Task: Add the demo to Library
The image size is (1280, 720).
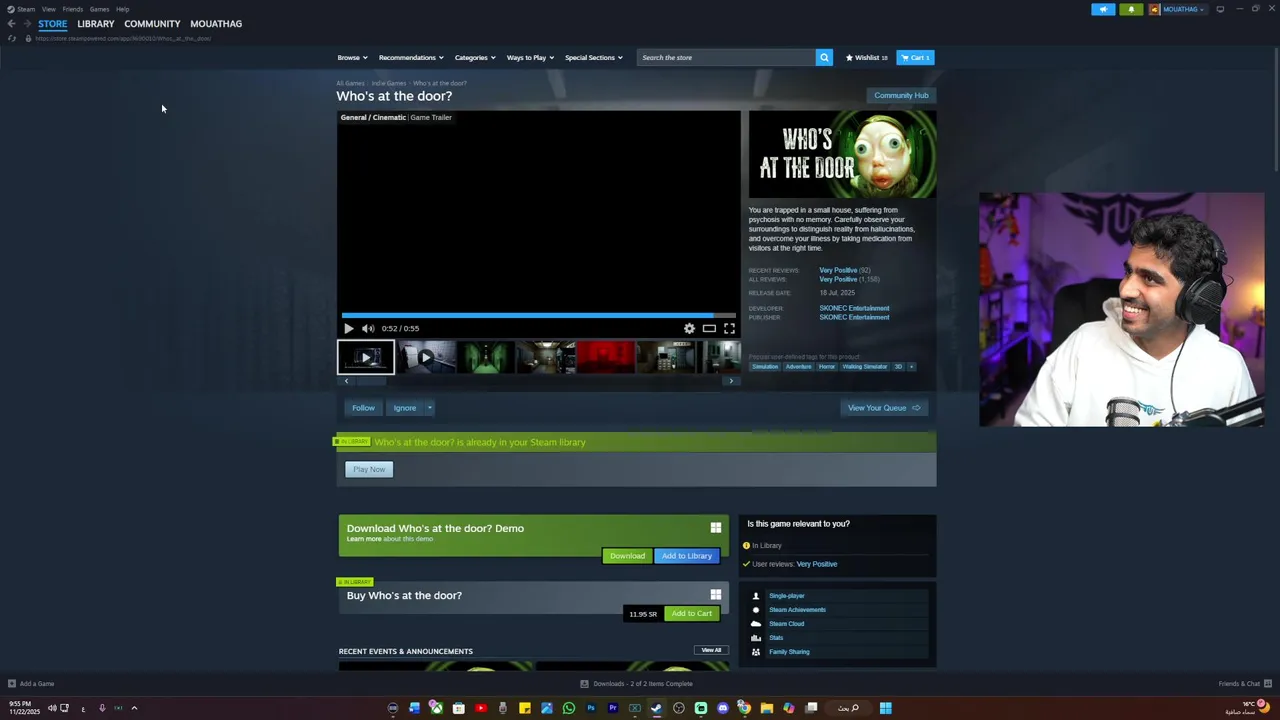Action: tap(687, 556)
